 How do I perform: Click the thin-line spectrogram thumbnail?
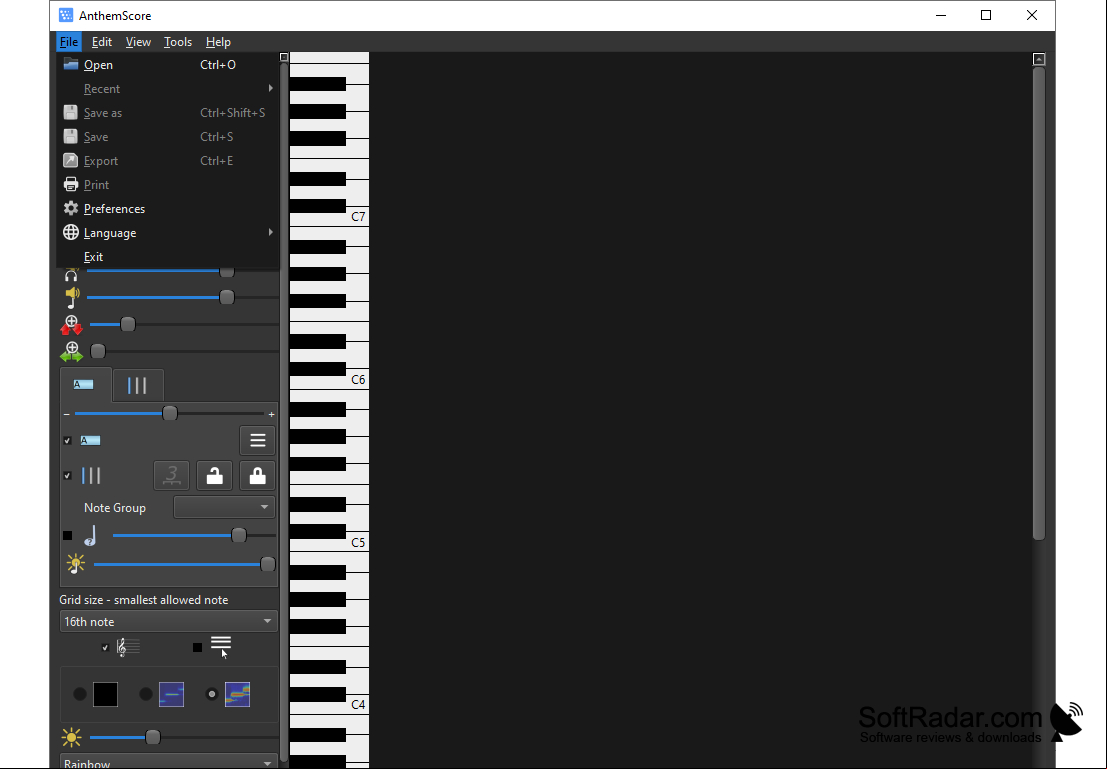coord(172,694)
